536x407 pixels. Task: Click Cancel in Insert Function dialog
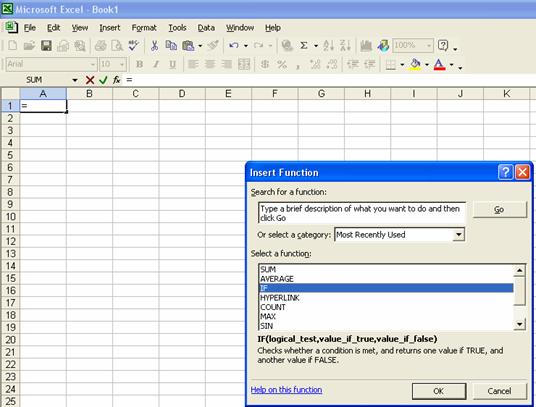(x=499, y=391)
